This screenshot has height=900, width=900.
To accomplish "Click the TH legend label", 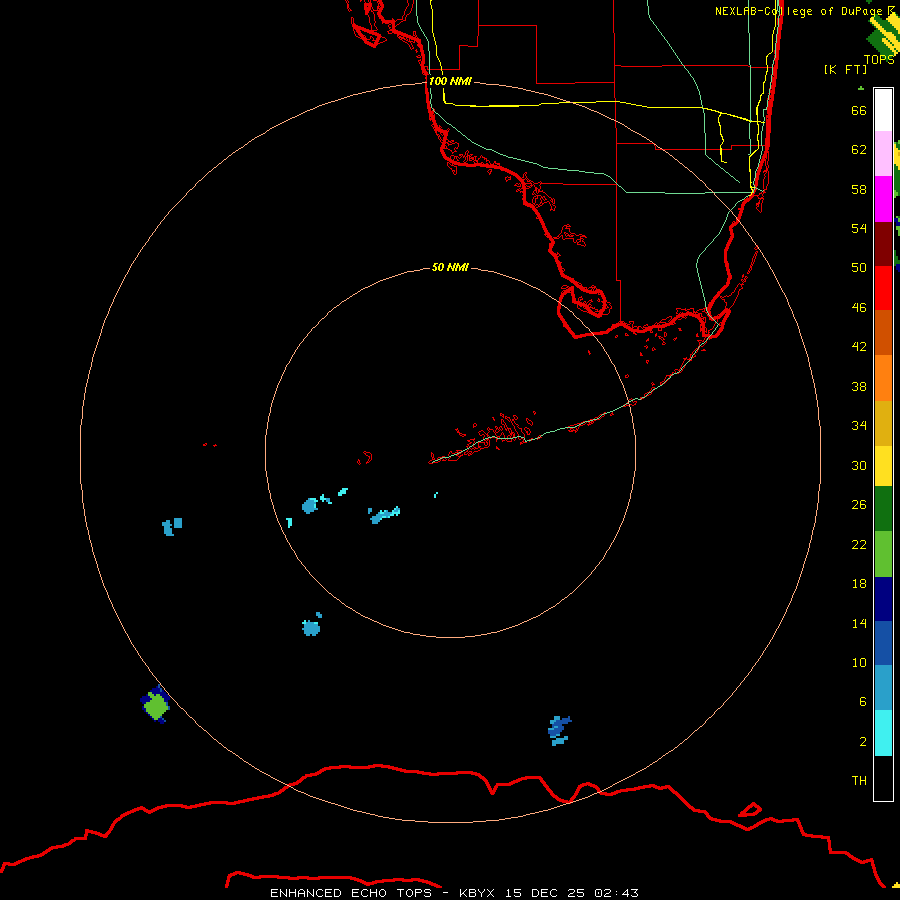I will [859, 781].
